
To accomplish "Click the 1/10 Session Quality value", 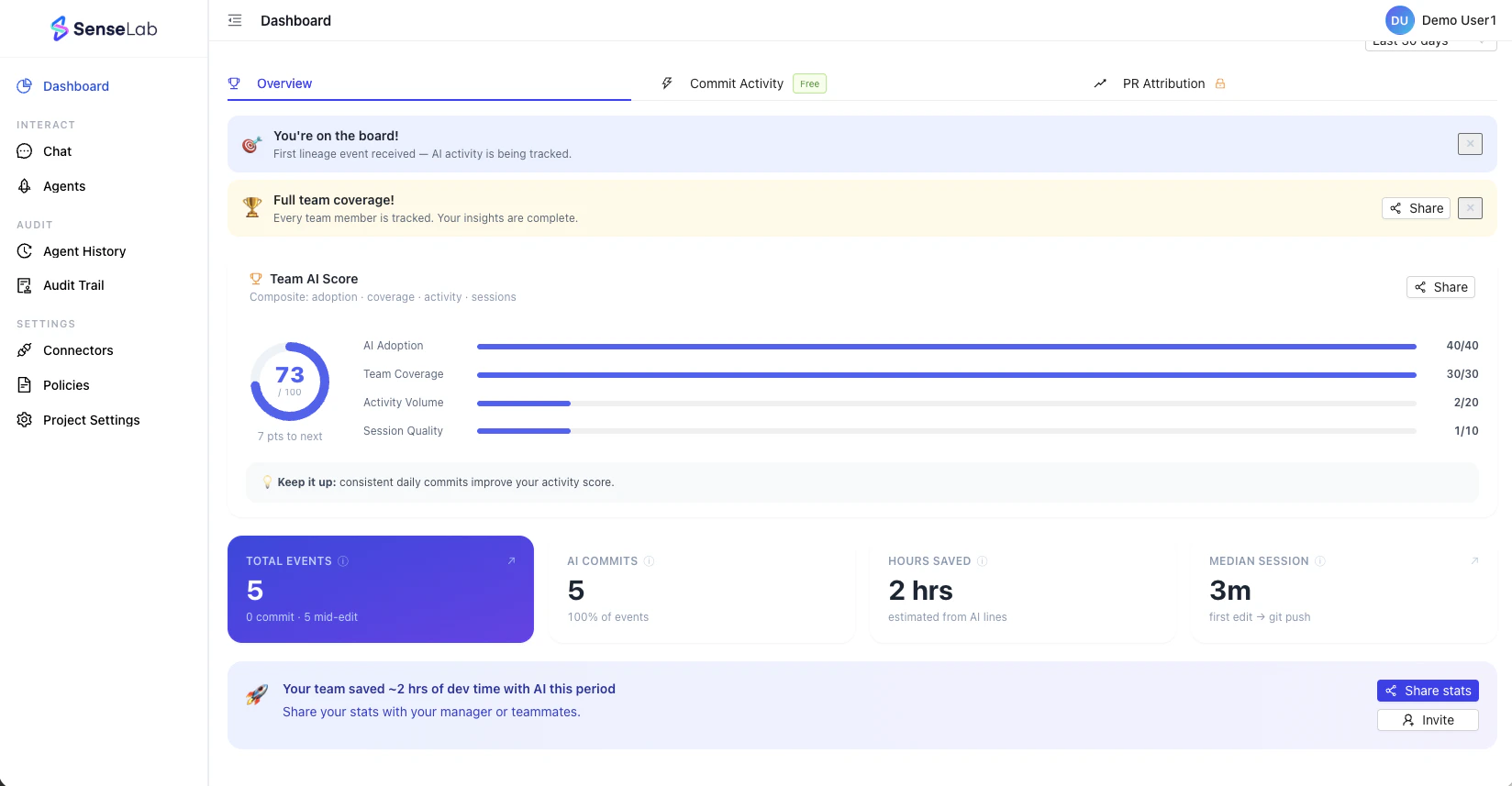I will coord(1466,431).
